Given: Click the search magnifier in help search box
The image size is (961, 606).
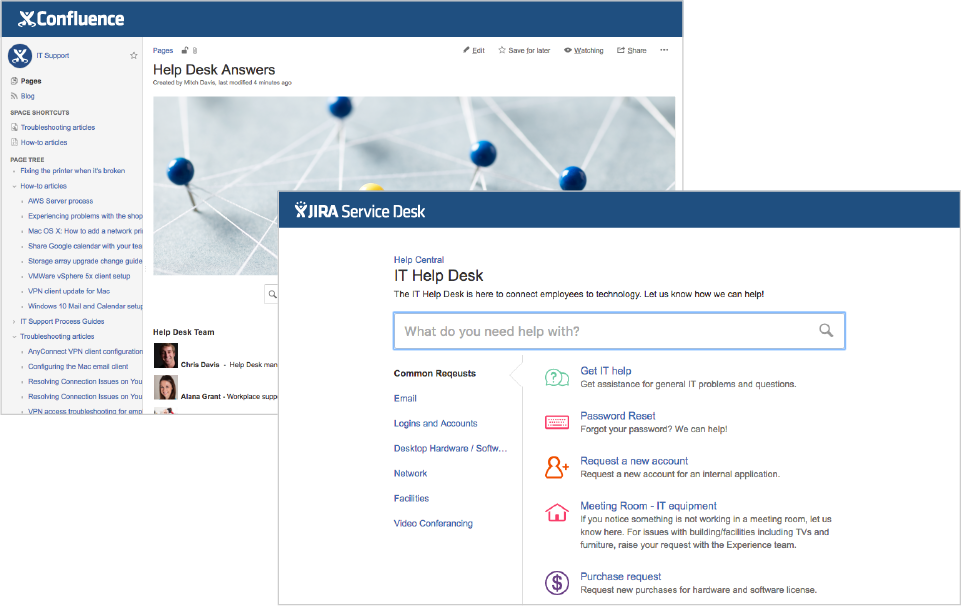Looking at the screenshot, I should tap(826, 331).
